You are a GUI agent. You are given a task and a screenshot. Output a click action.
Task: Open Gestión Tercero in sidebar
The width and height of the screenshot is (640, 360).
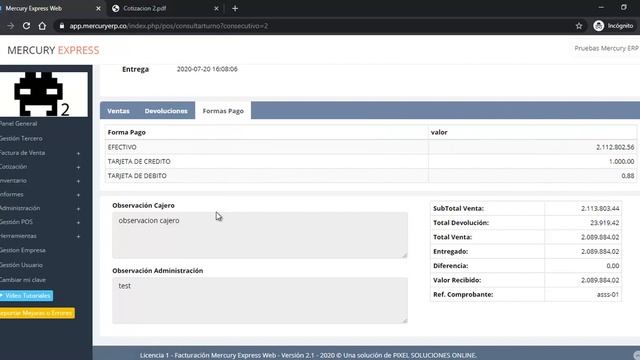pos(21,138)
